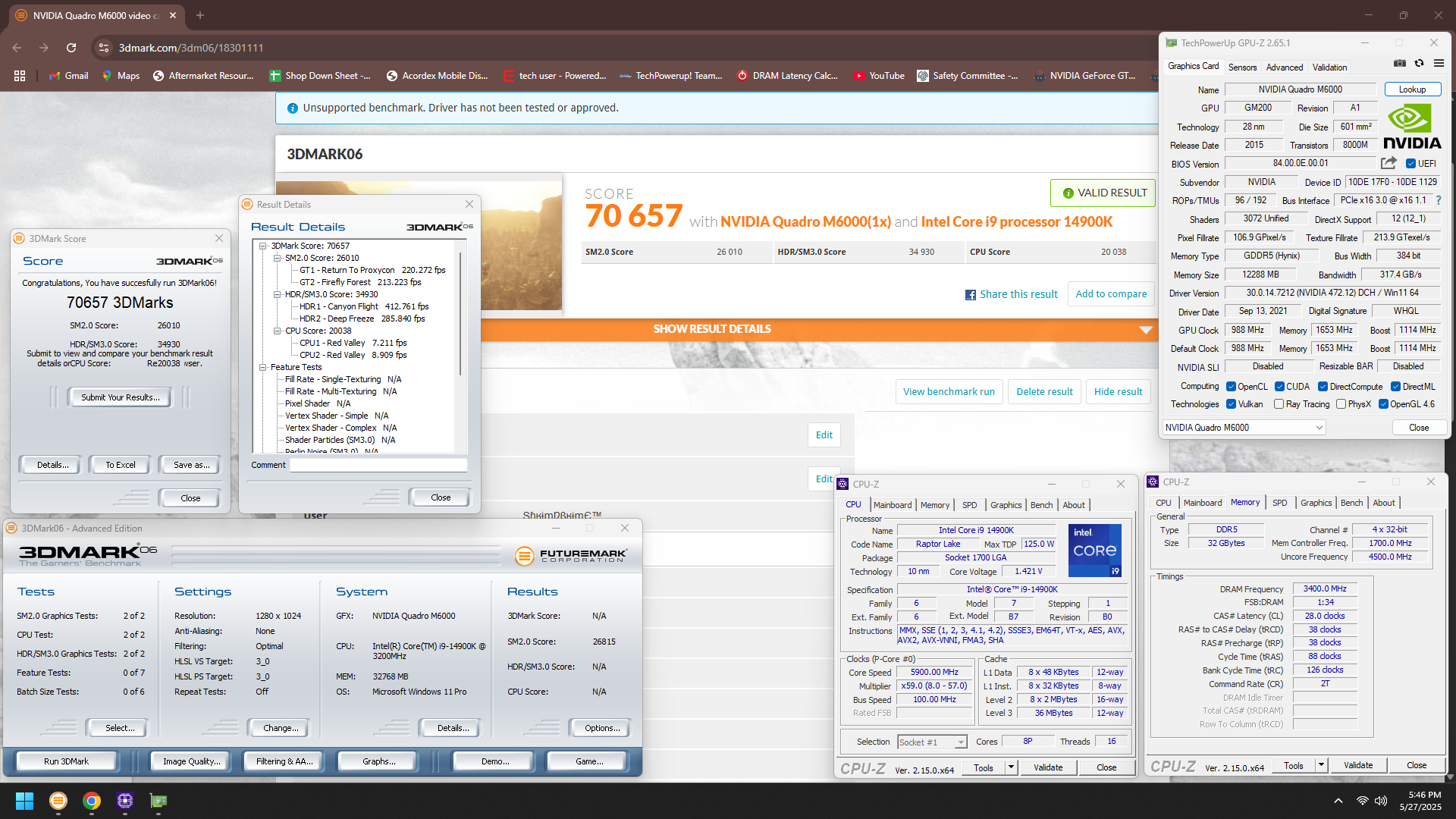Click the Bus Interface question mark icon
The width and height of the screenshot is (1456, 819).
(1439, 200)
